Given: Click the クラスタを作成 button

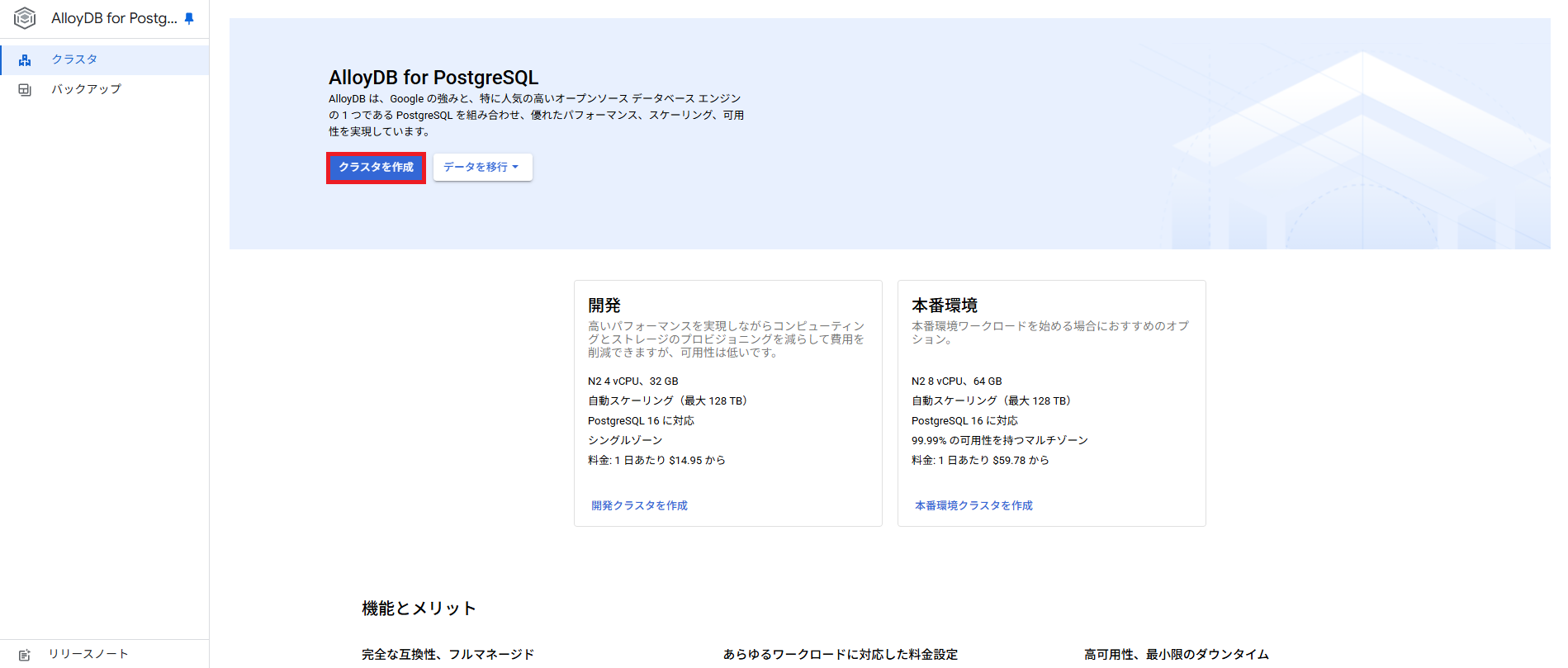Looking at the screenshot, I should click(x=376, y=168).
